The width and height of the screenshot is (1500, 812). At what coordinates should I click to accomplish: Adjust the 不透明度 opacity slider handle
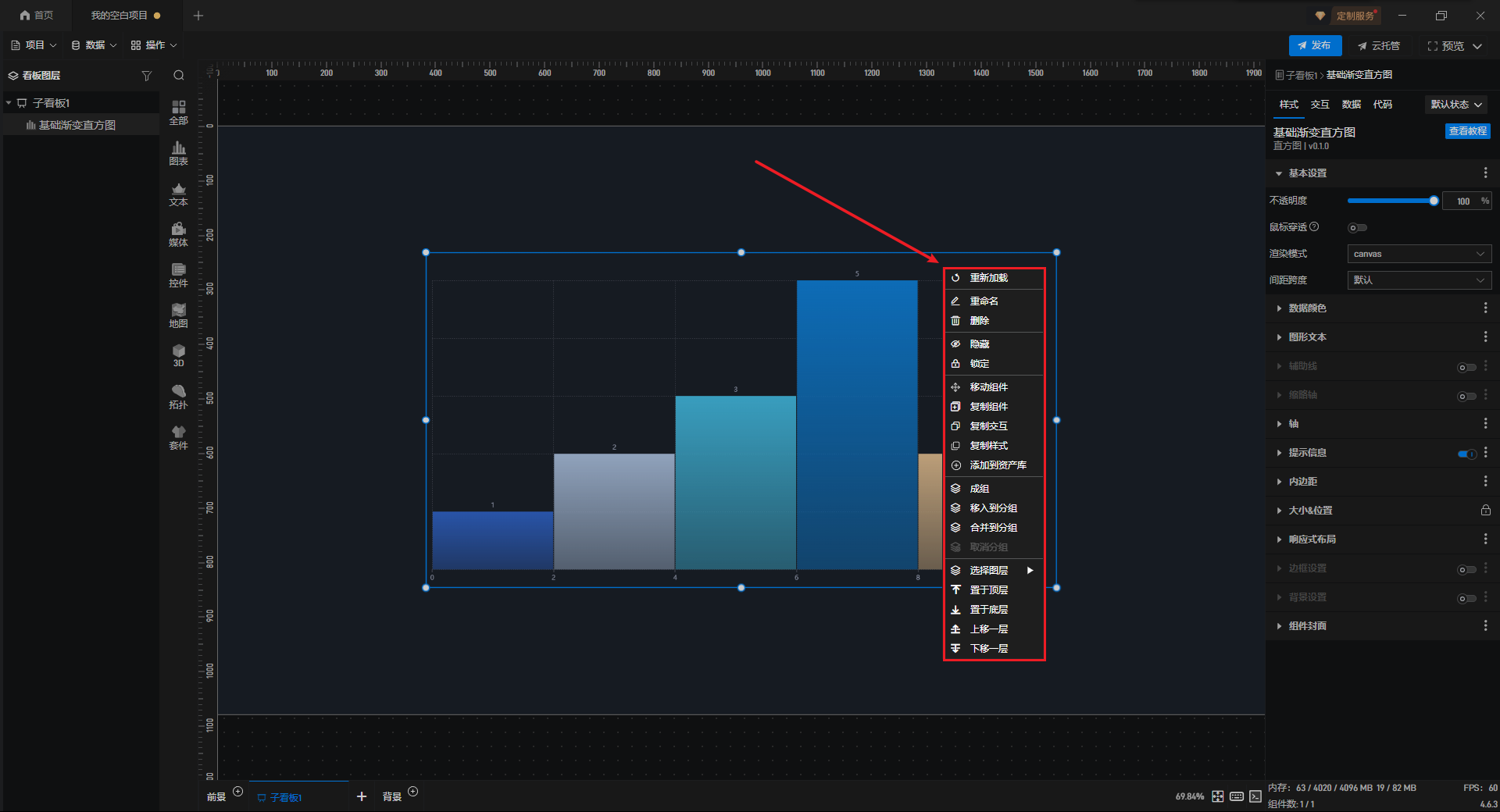(x=1434, y=201)
